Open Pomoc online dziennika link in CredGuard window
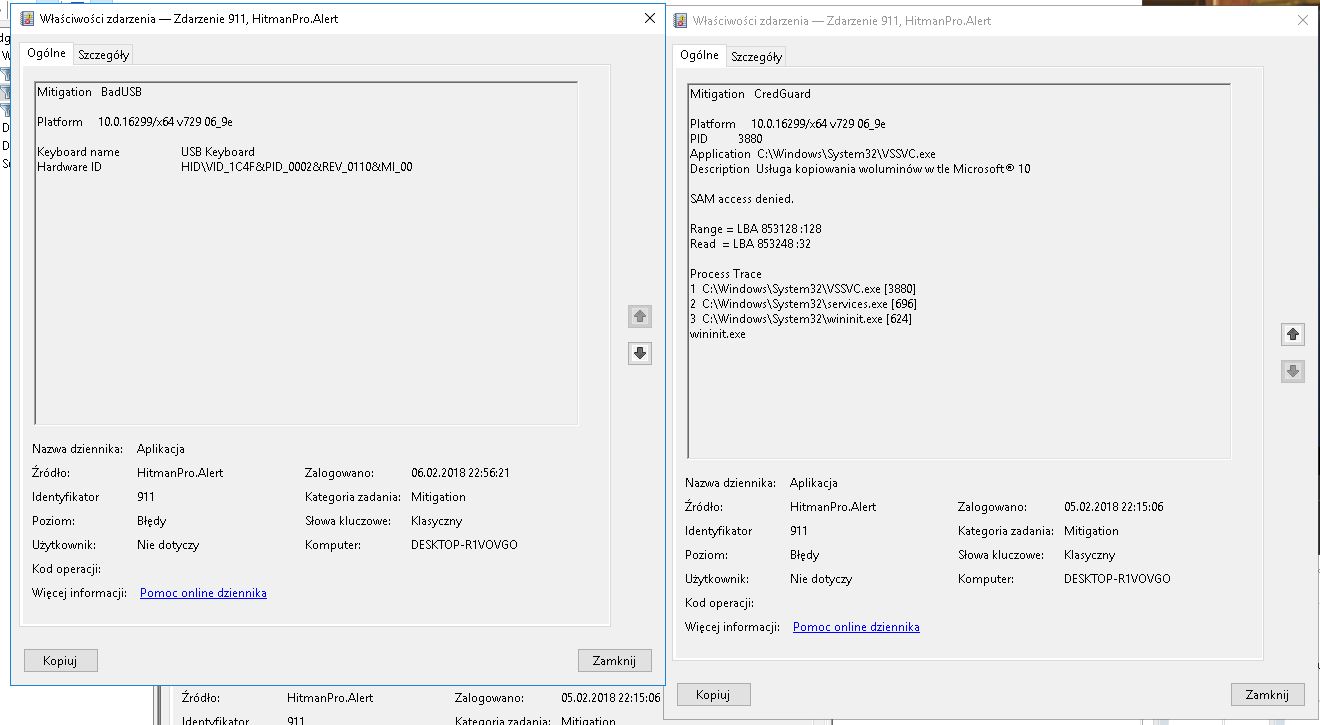Image resolution: width=1320 pixels, height=725 pixels. [856, 627]
